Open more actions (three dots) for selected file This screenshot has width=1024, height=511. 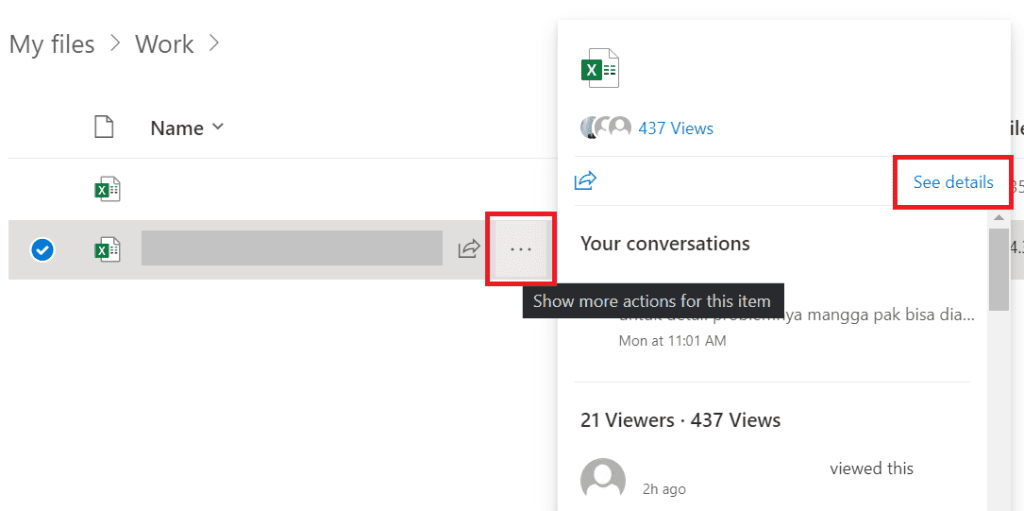point(520,249)
